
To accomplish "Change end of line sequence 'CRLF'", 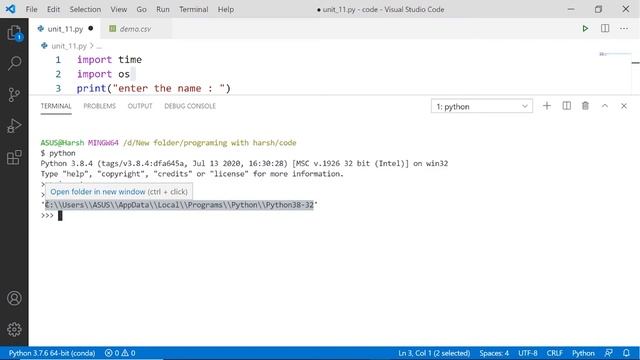I will (554, 353).
